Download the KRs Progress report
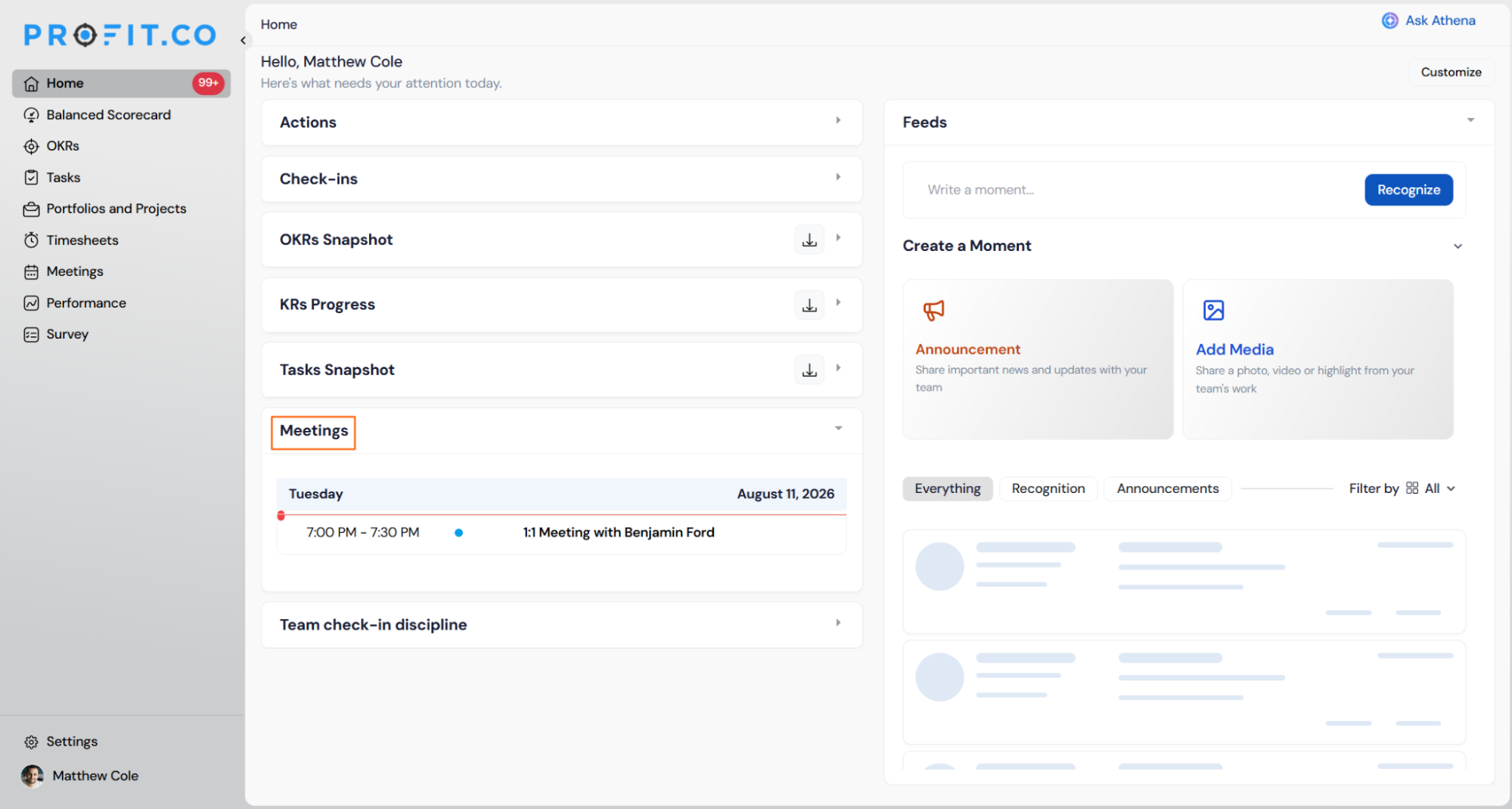 tap(809, 305)
